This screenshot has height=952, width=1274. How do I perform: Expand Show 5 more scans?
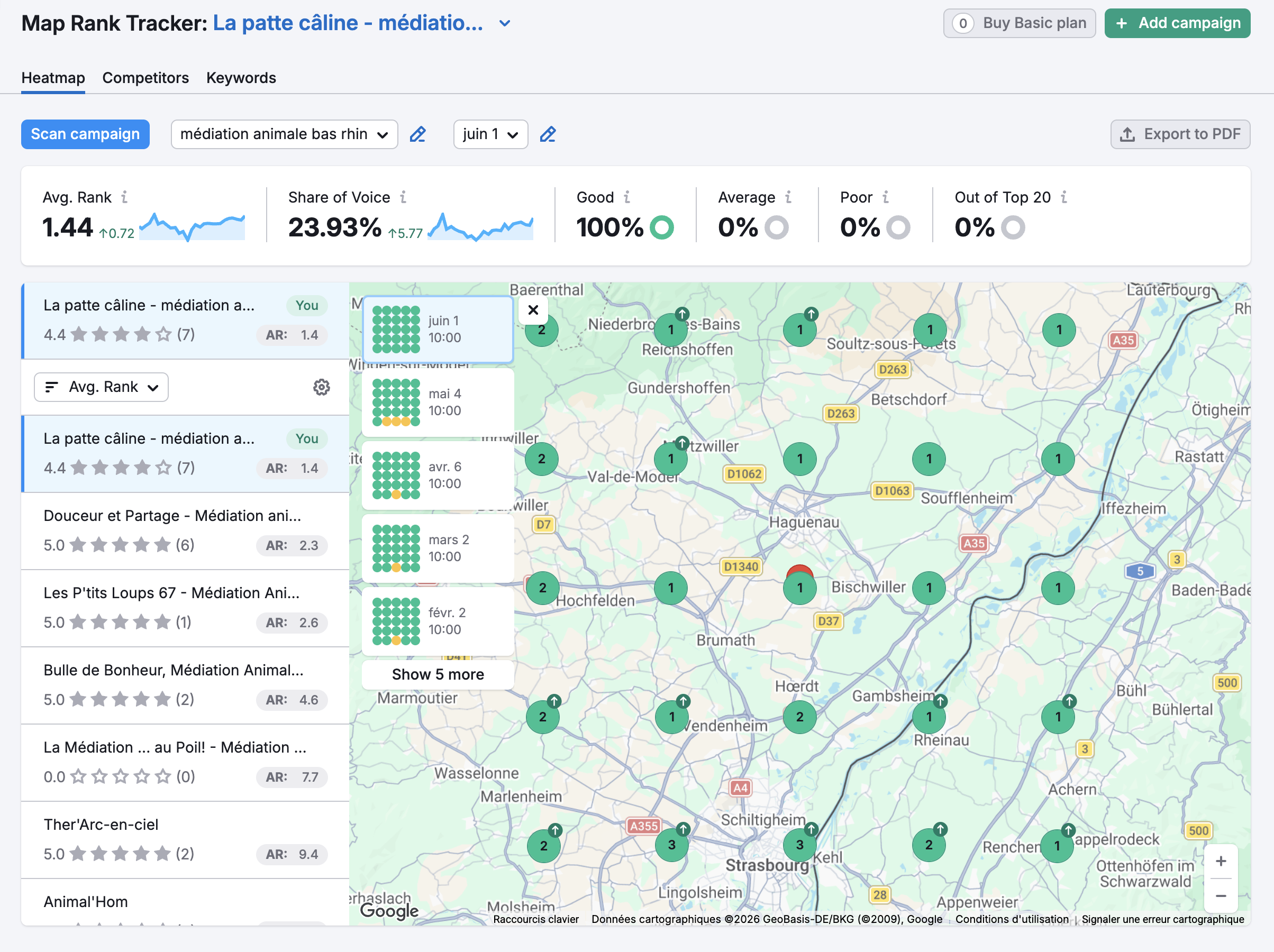(438, 674)
